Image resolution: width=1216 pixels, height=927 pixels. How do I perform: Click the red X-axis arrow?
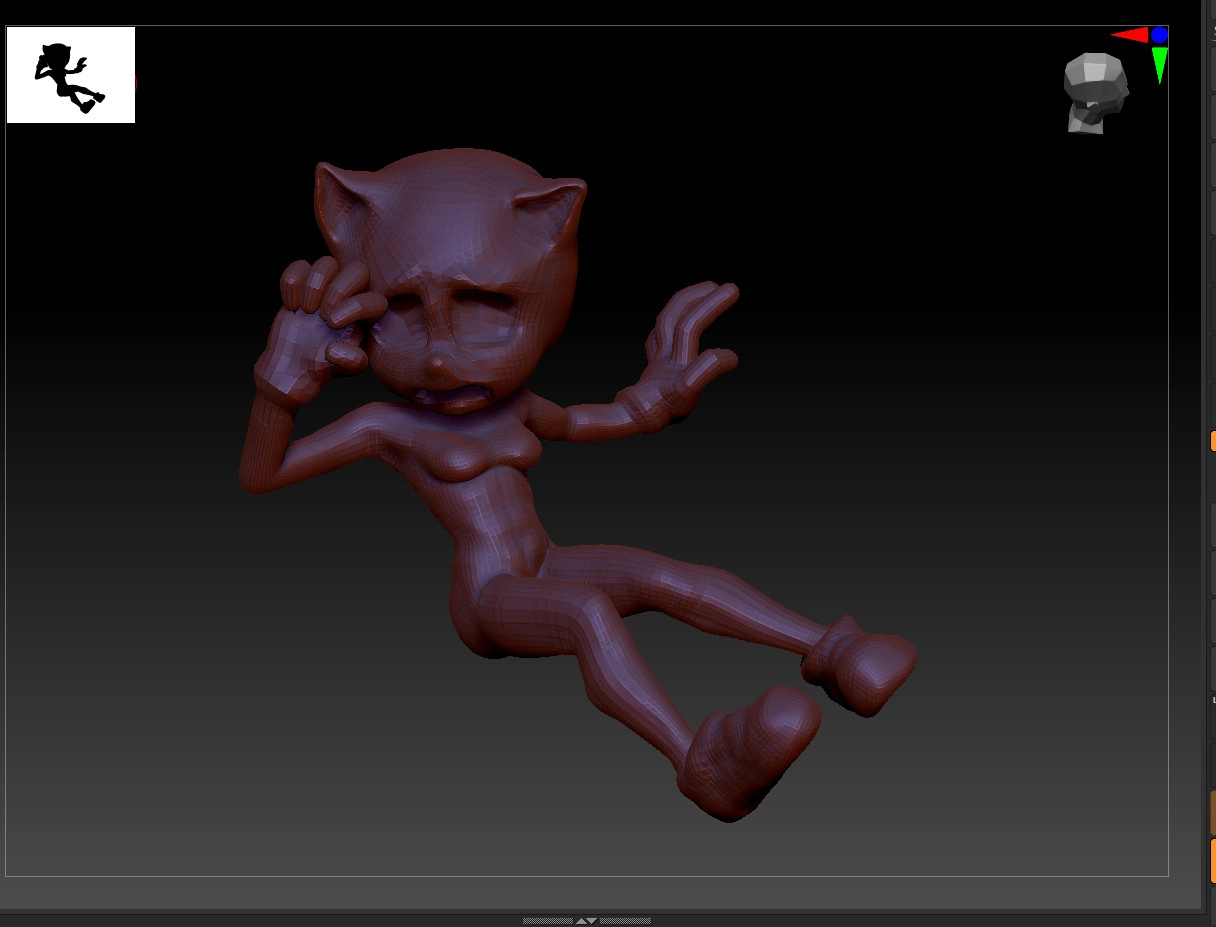coord(1130,35)
